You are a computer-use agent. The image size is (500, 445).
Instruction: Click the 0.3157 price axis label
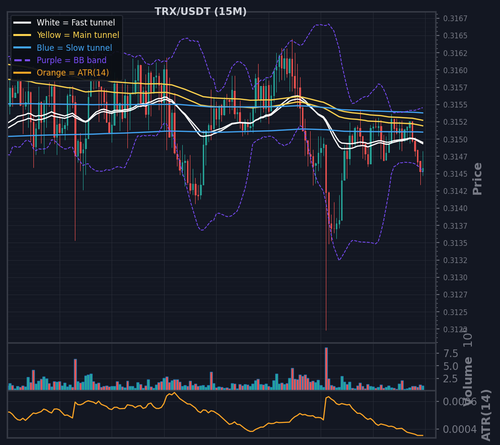pyautogui.click(x=455, y=88)
